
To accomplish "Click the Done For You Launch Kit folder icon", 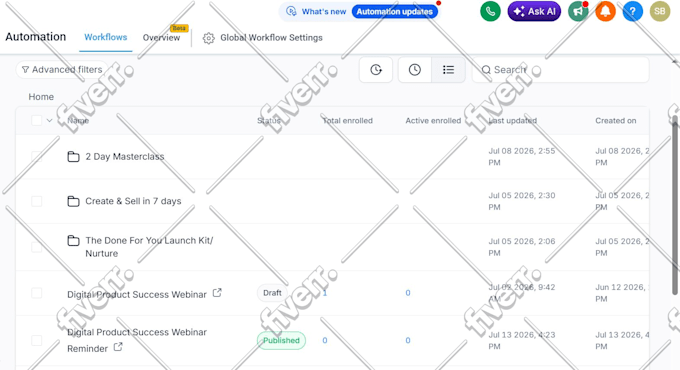I will pos(73,240).
